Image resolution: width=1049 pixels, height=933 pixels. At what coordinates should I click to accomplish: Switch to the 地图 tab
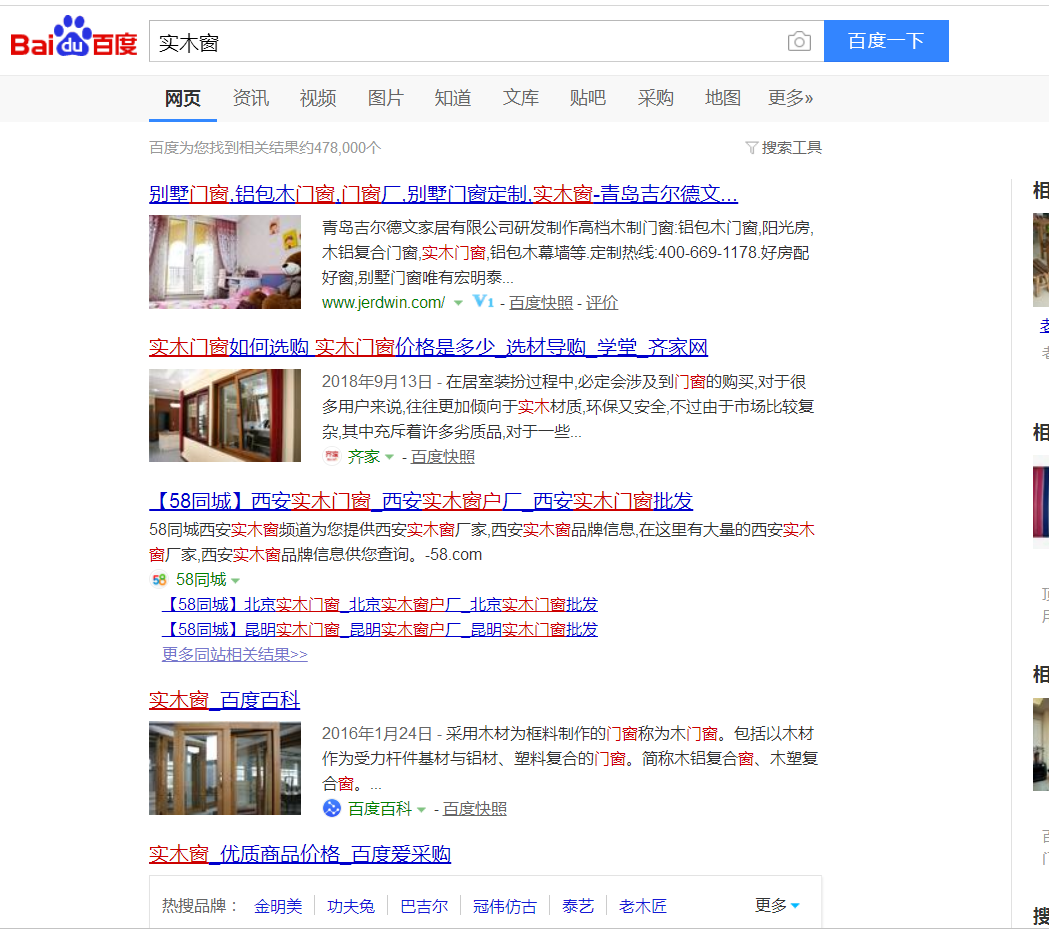pos(723,98)
